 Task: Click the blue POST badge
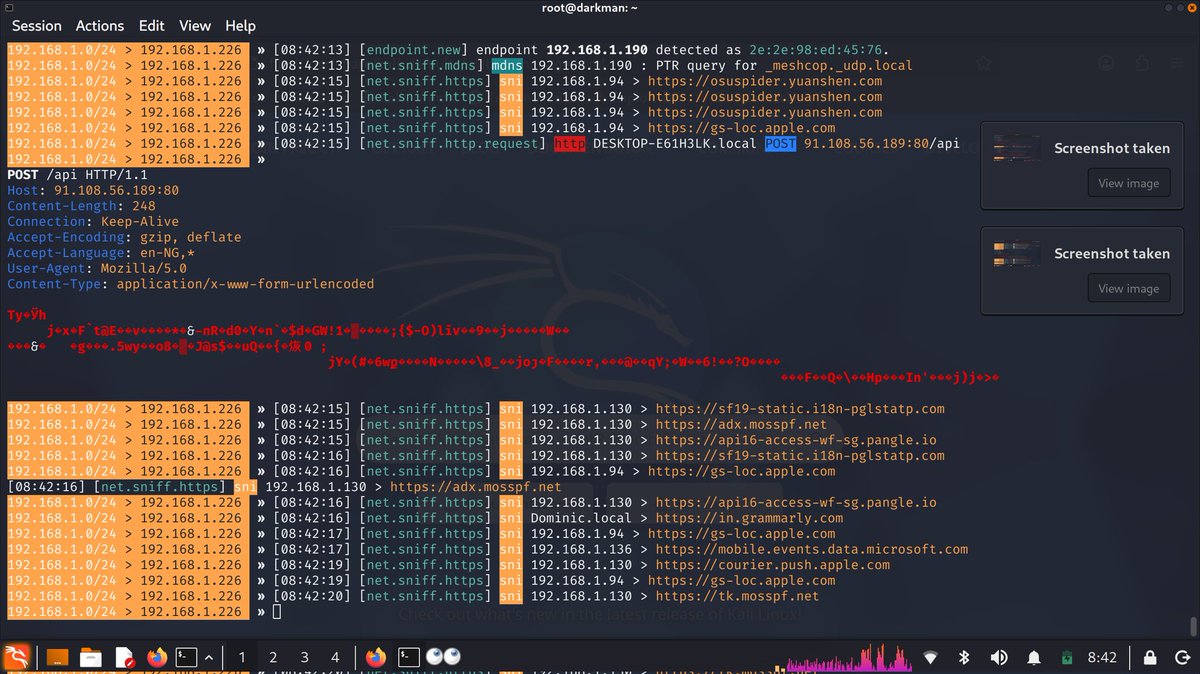pyautogui.click(x=781, y=143)
